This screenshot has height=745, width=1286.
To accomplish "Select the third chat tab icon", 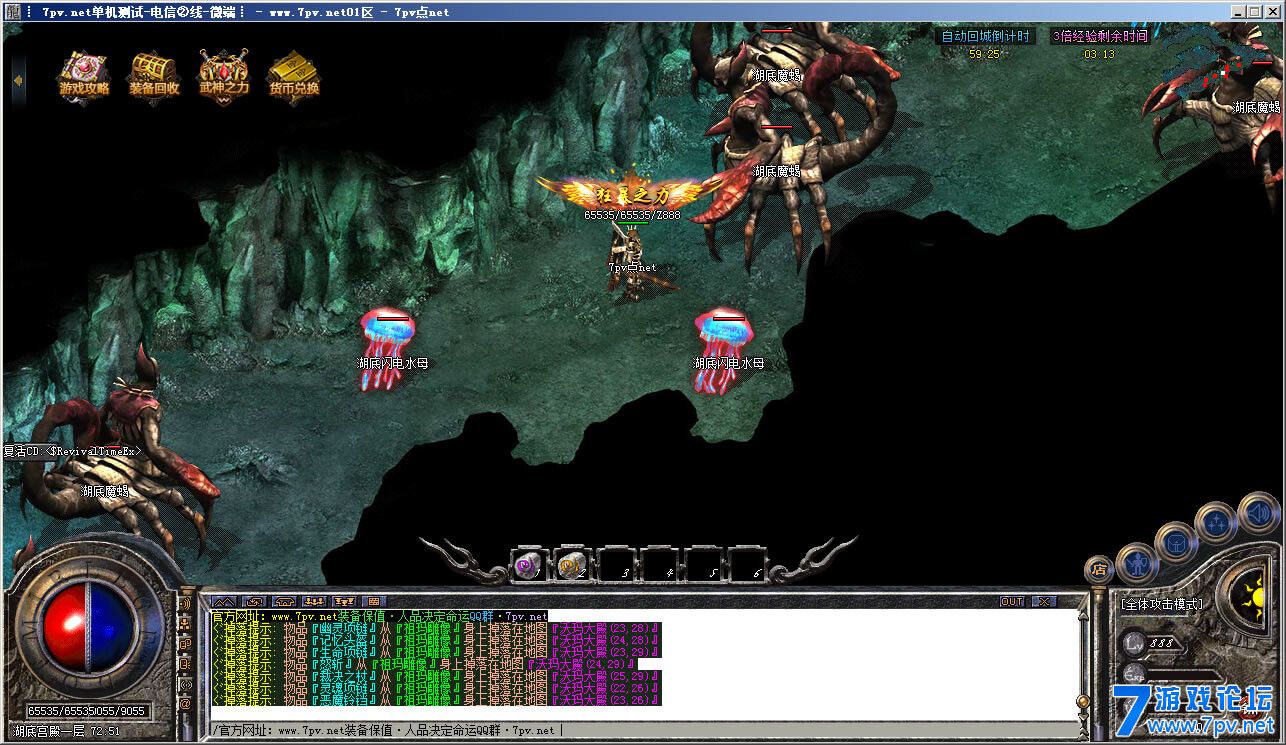I will tap(285, 602).
